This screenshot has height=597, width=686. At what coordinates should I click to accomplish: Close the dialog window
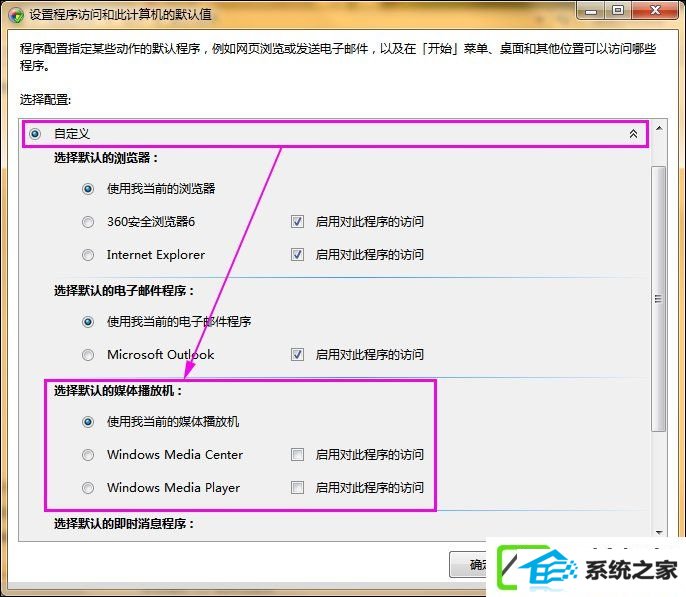tap(655, 11)
